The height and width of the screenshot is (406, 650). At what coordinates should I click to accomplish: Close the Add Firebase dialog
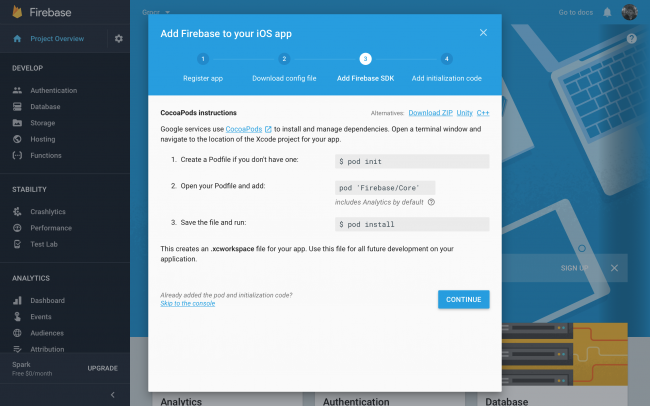pyautogui.click(x=483, y=33)
